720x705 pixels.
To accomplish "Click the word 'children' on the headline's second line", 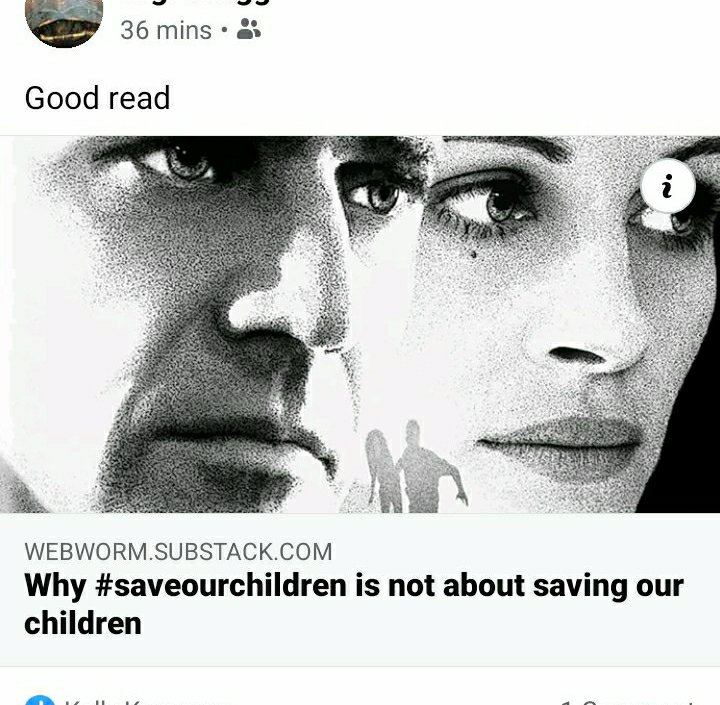I will (x=83, y=623).
